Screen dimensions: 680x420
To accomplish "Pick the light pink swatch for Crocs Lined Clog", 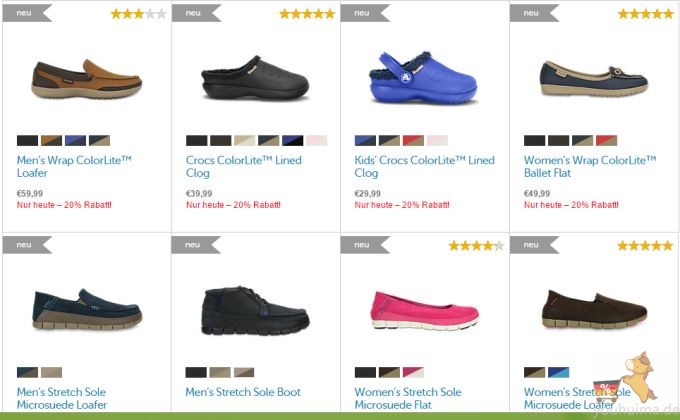I will coord(316,141).
